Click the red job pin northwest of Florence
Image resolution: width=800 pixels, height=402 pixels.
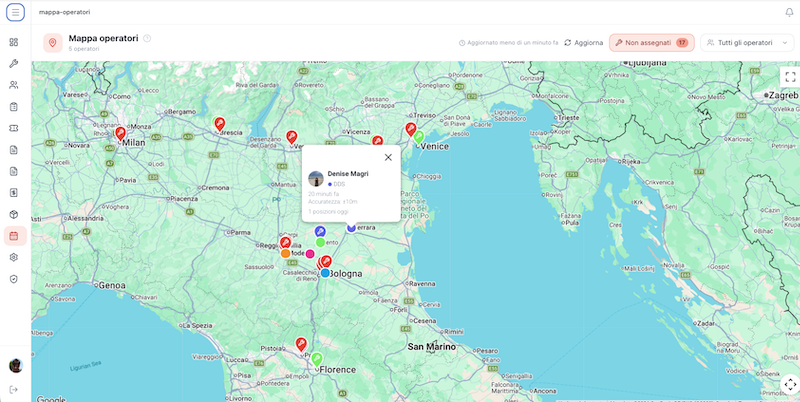(x=302, y=344)
